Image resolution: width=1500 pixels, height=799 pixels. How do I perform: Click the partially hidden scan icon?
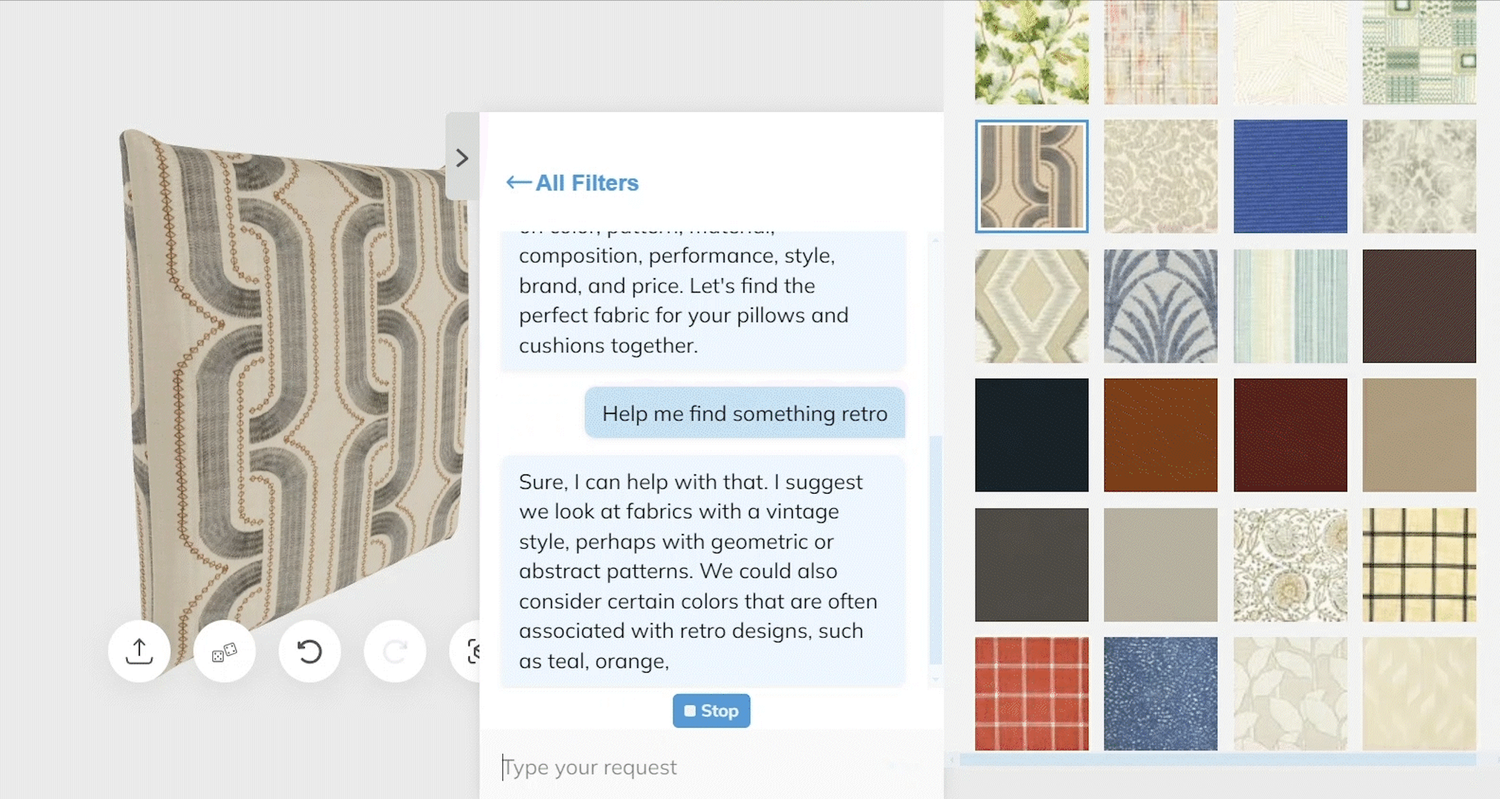pyautogui.click(x=466, y=651)
